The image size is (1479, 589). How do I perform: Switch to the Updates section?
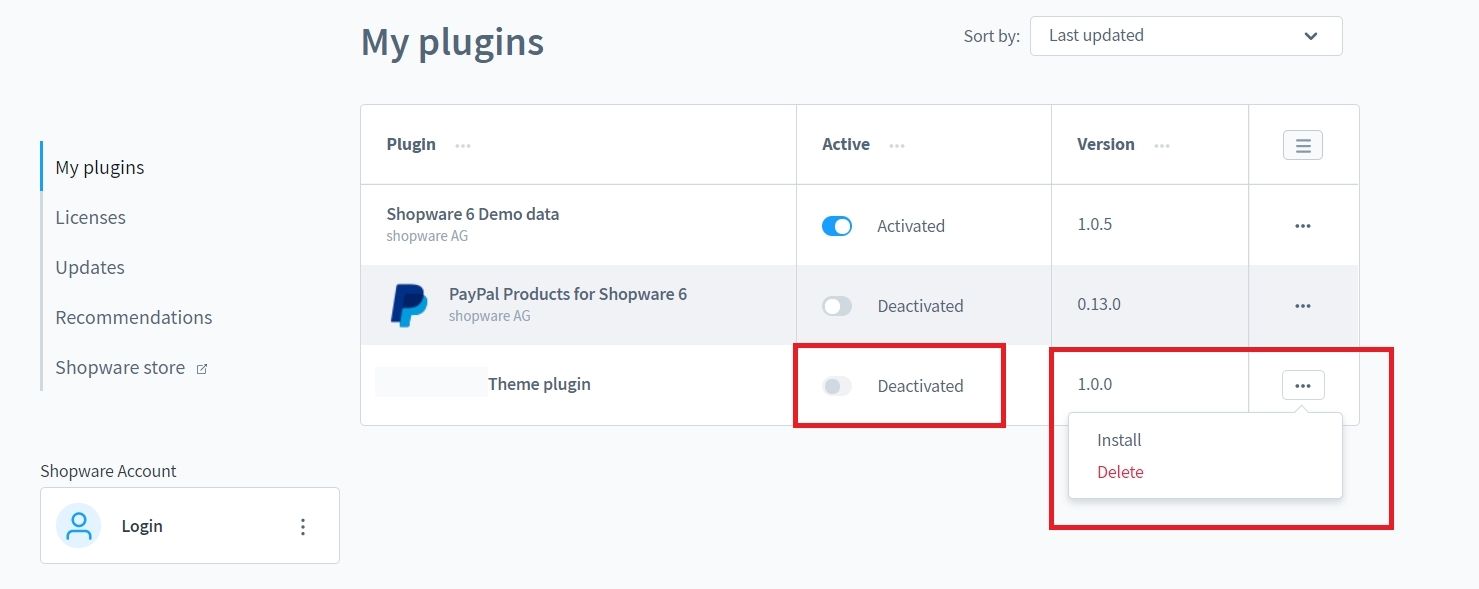[x=89, y=267]
